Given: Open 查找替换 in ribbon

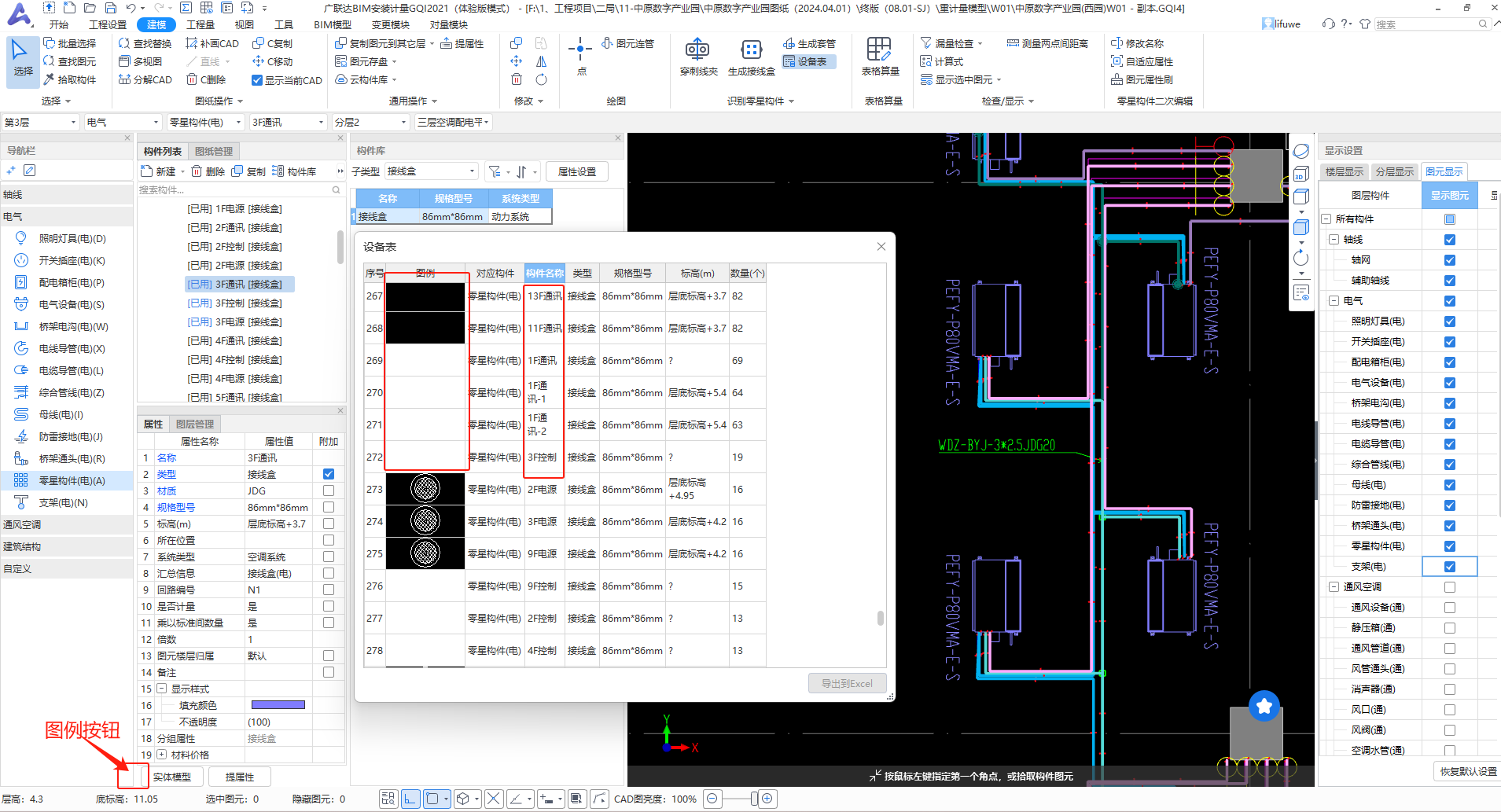Looking at the screenshot, I should click(x=145, y=43).
